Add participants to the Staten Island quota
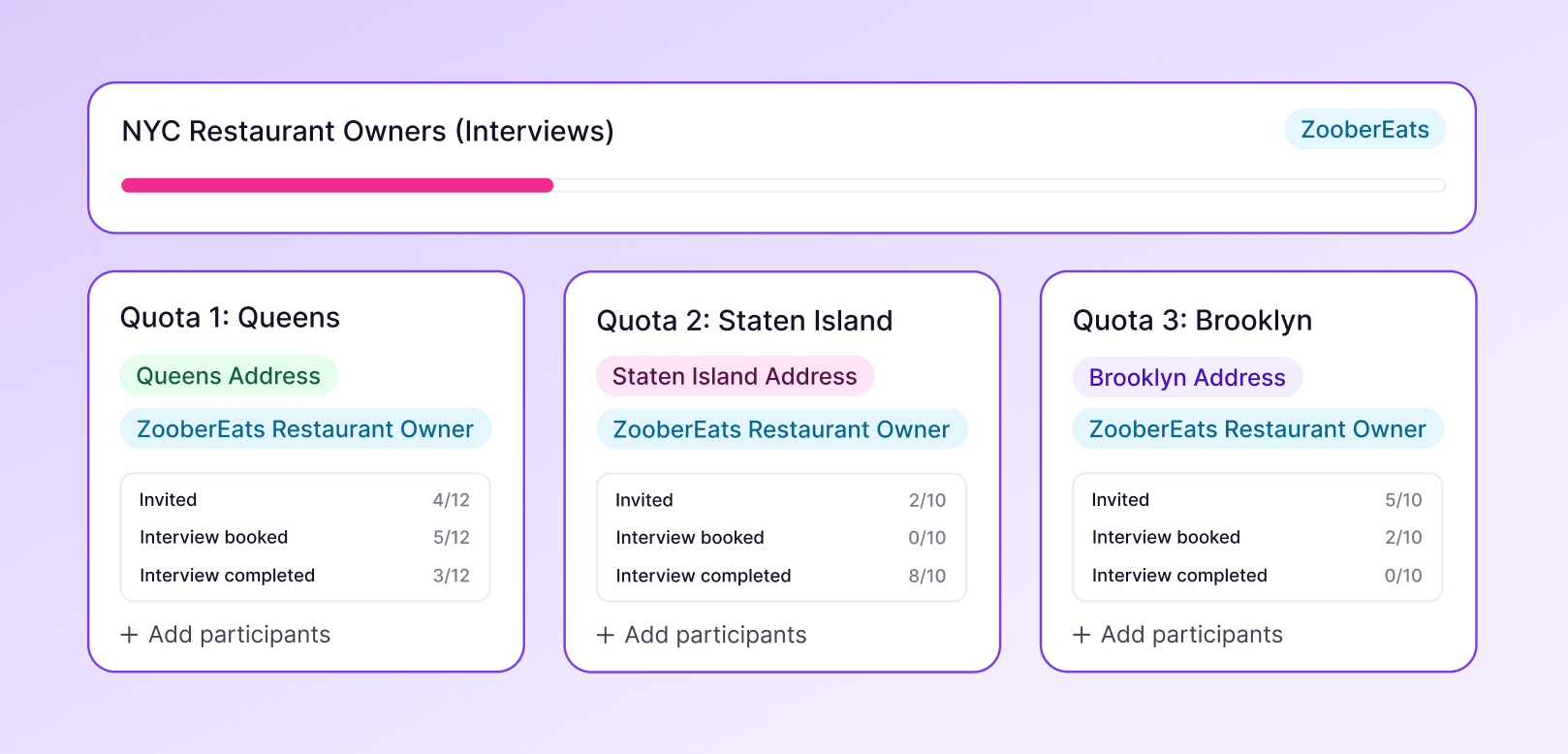Image resolution: width=1568 pixels, height=754 pixels. pyautogui.click(x=702, y=635)
